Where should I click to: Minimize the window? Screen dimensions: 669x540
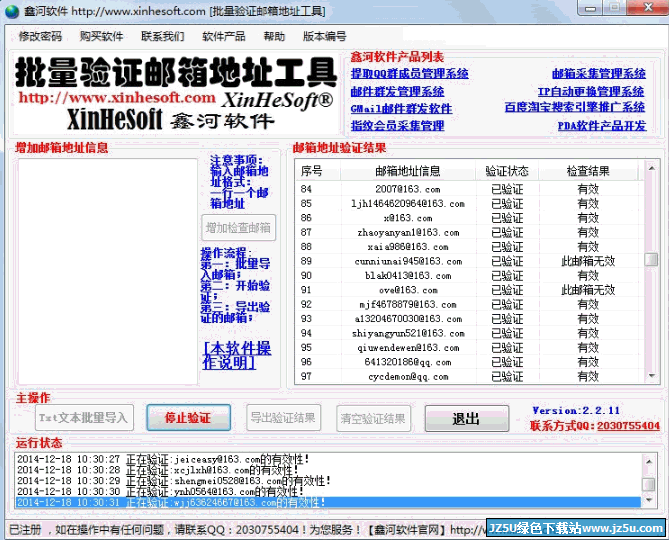(x=590, y=8)
